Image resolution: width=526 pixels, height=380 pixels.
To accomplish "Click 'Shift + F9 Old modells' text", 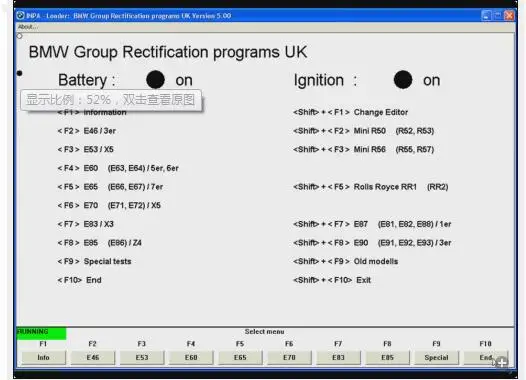I will (346, 261).
